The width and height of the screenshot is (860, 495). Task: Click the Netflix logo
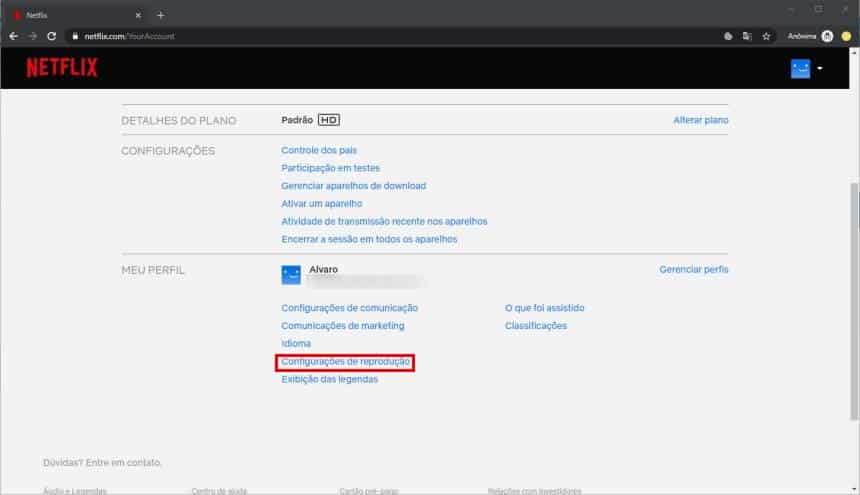point(62,68)
